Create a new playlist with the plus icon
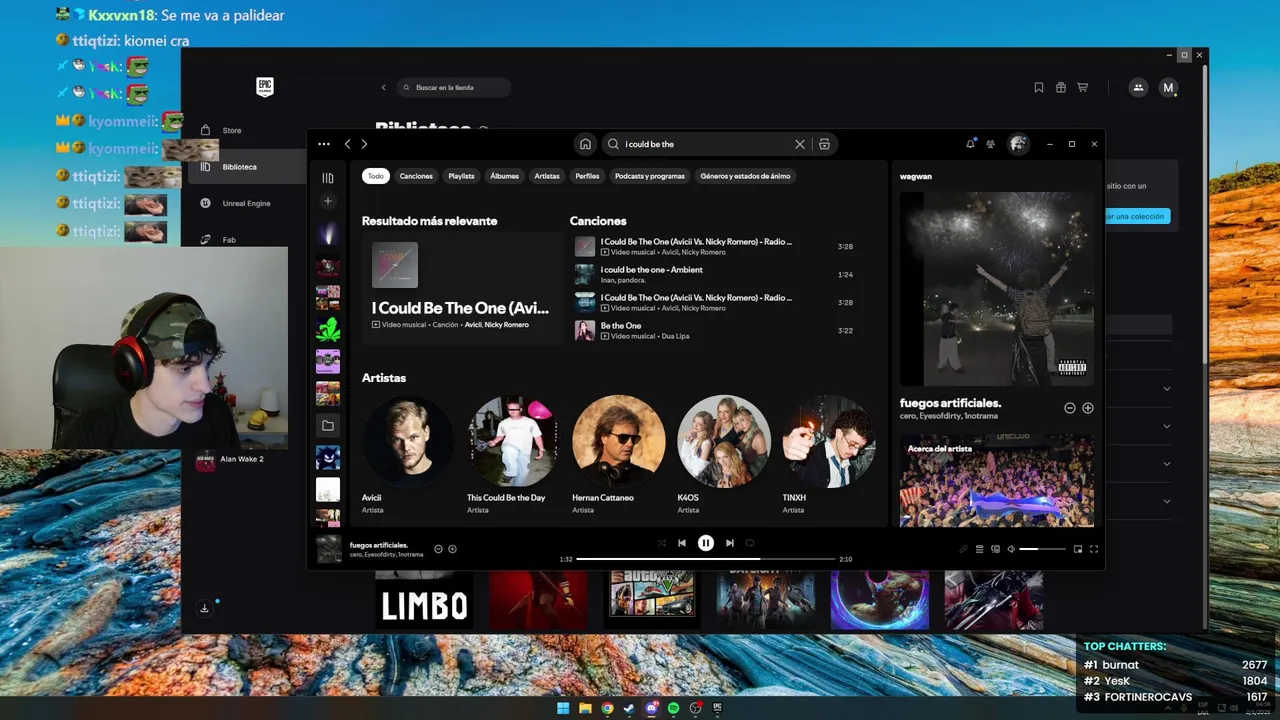 point(328,202)
